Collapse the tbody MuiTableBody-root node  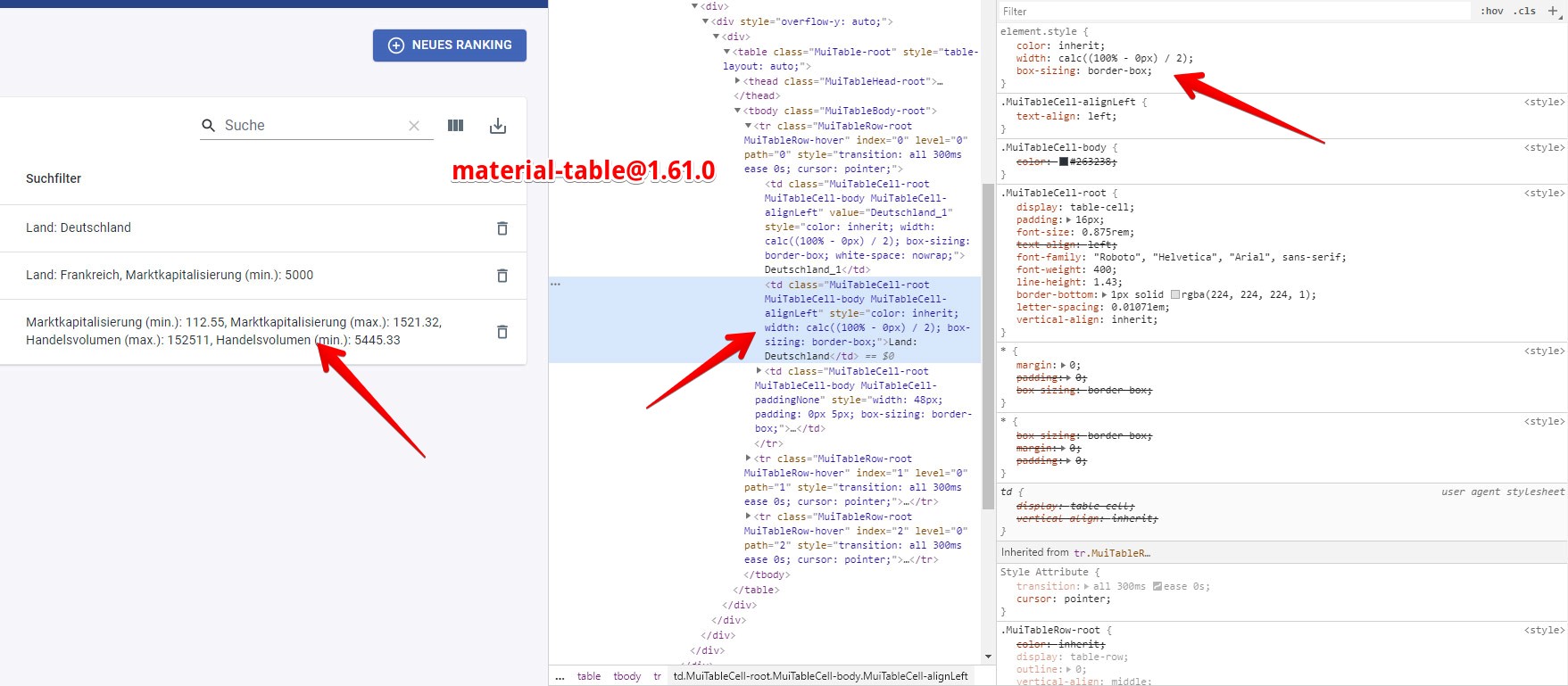tap(737, 111)
